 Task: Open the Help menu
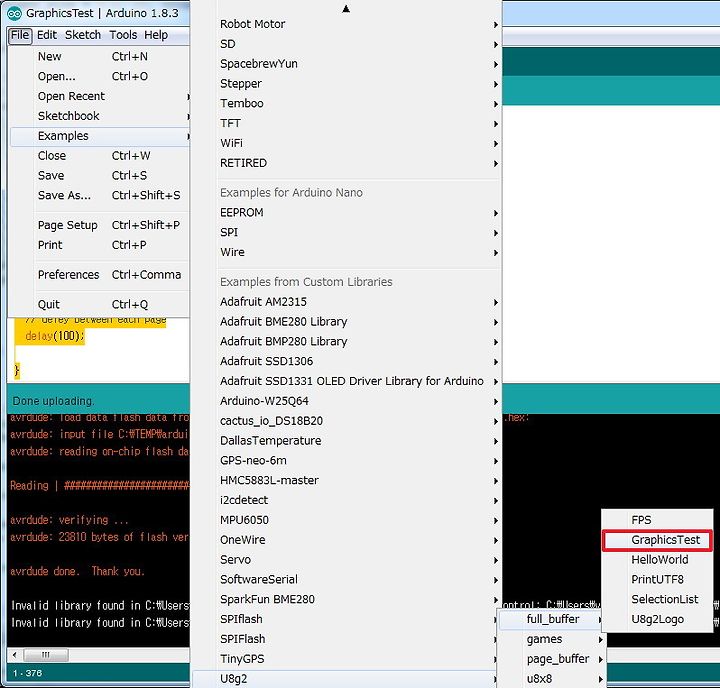[x=156, y=35]
